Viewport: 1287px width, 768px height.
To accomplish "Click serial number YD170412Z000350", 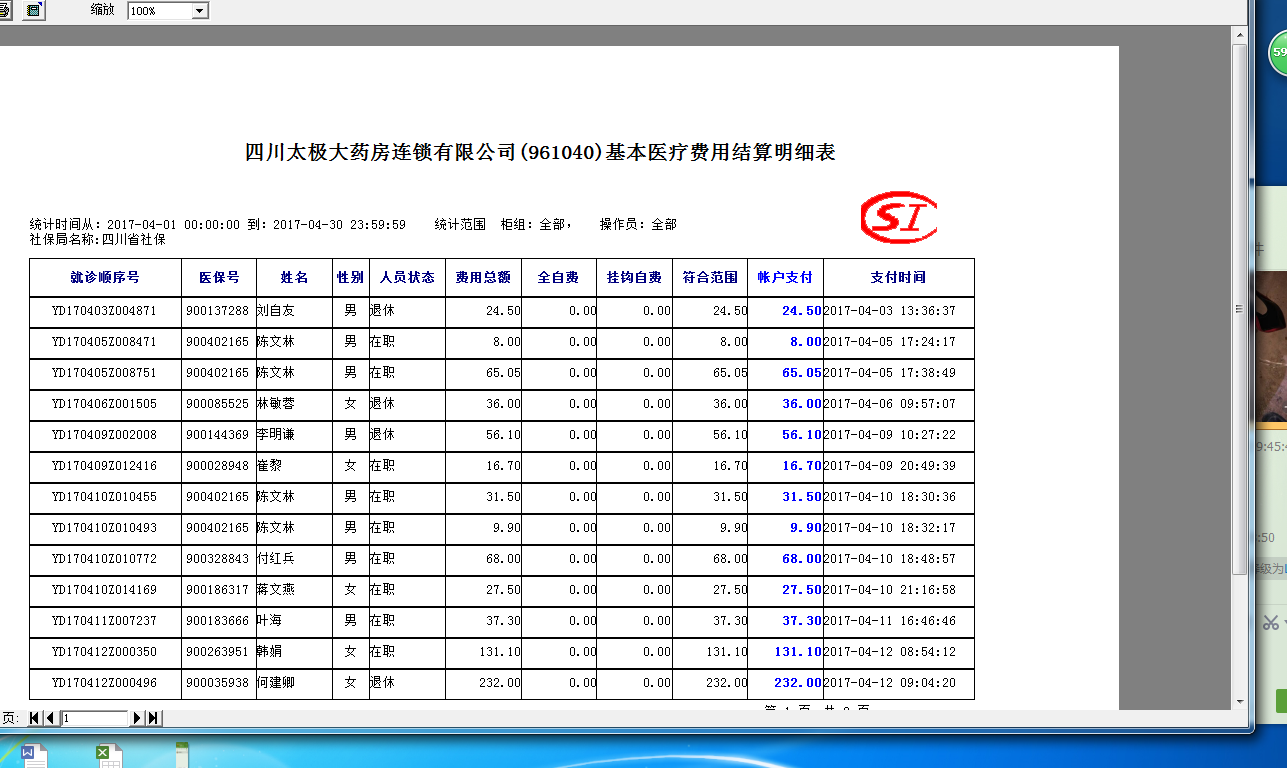I will [x=105, y=652].
